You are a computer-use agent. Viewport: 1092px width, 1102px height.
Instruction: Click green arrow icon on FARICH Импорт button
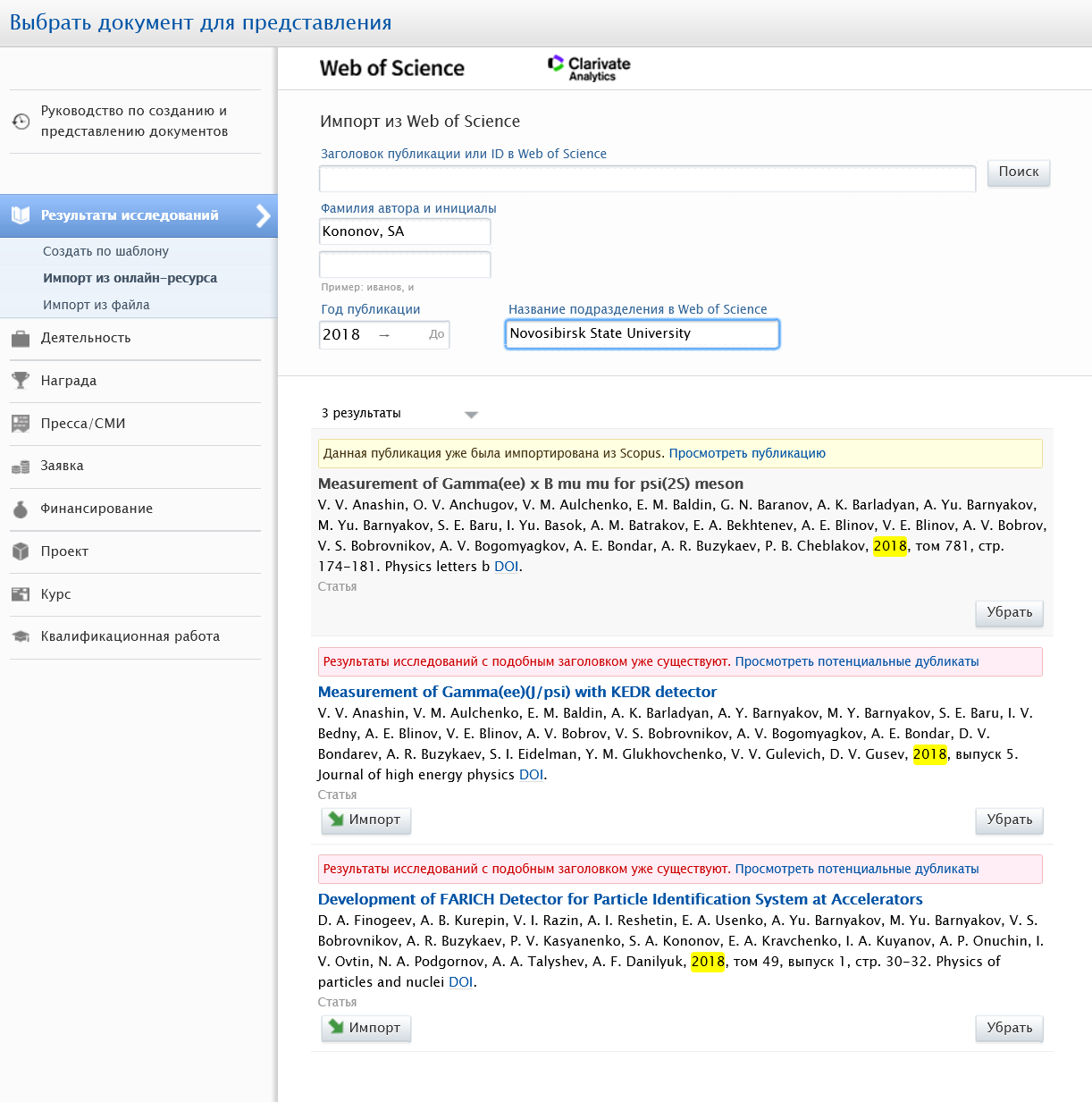[x=336, y=1027]
